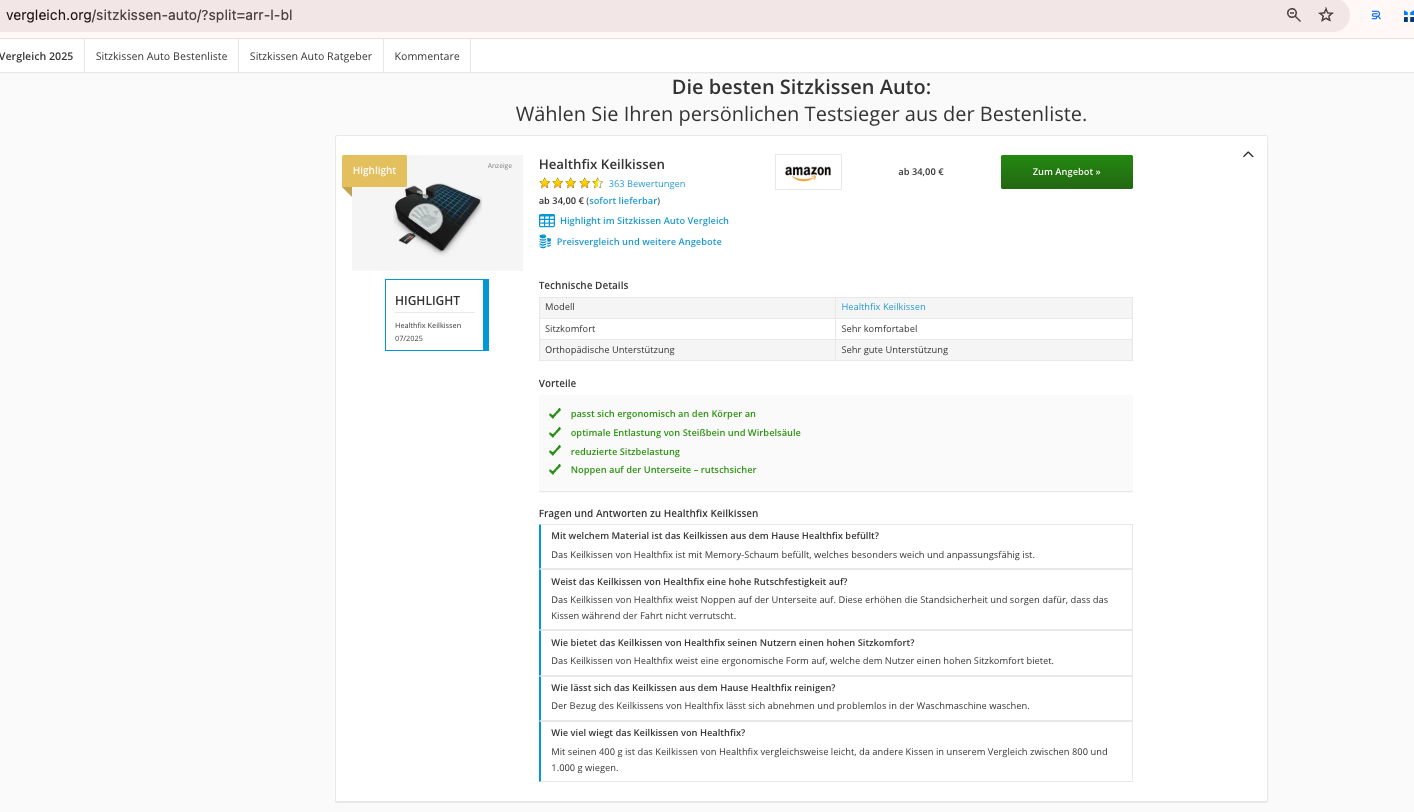Click question about hohe Rutschfestigkeit
The width and height of the screenshot is (1414, 812).
(x=700, y=581)
